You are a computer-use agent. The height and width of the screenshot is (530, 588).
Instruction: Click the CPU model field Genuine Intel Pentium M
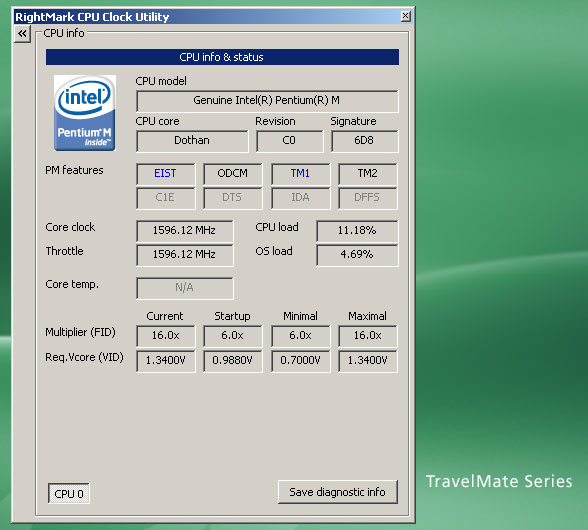[x=267, y=101]
